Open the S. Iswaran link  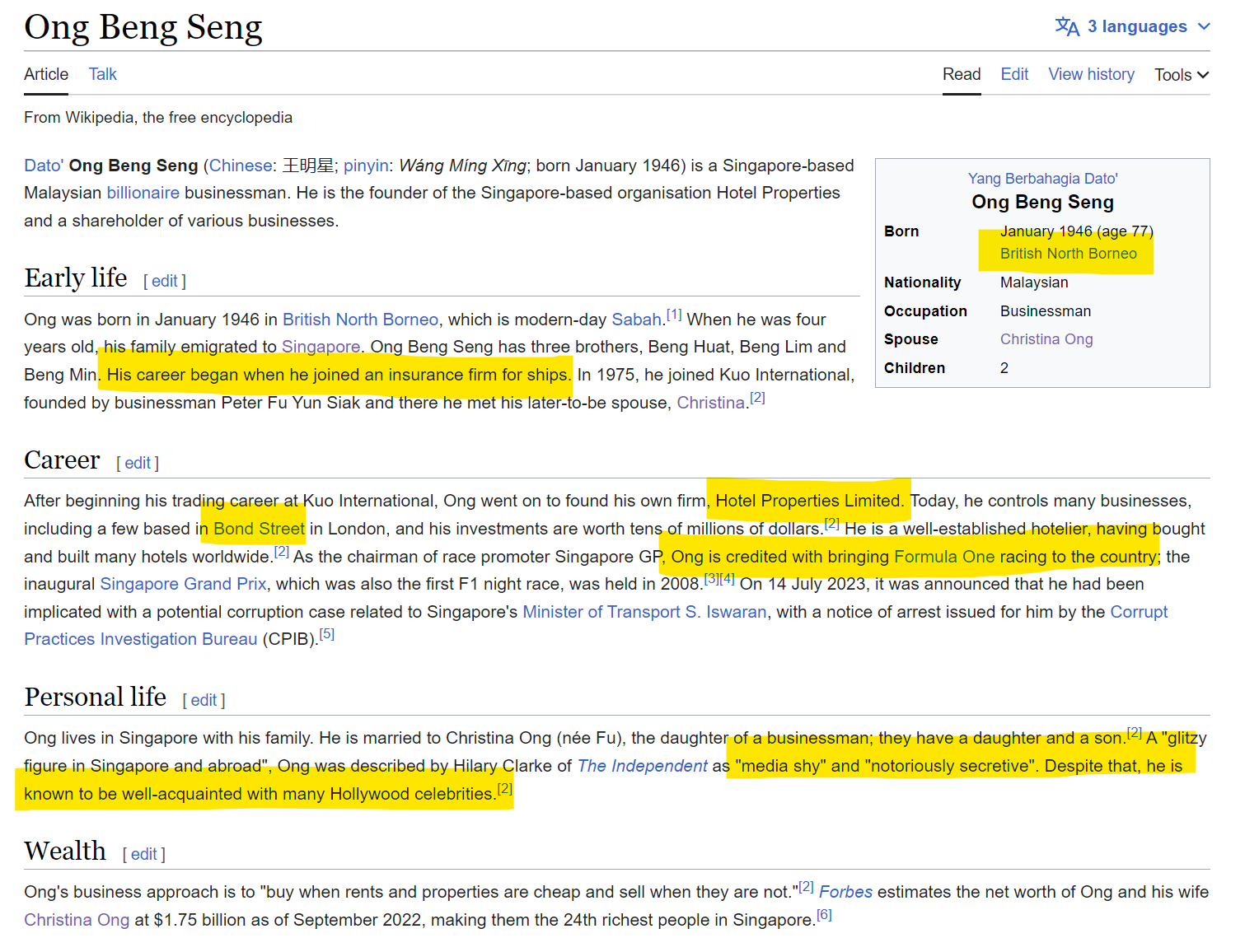726,612
